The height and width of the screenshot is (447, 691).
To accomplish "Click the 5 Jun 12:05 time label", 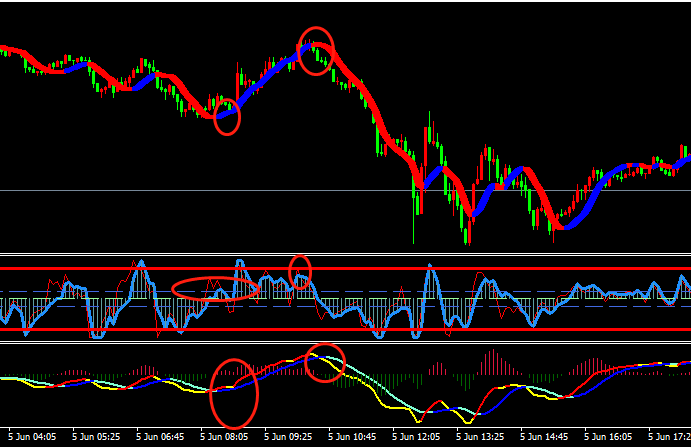I will [414, 437].
